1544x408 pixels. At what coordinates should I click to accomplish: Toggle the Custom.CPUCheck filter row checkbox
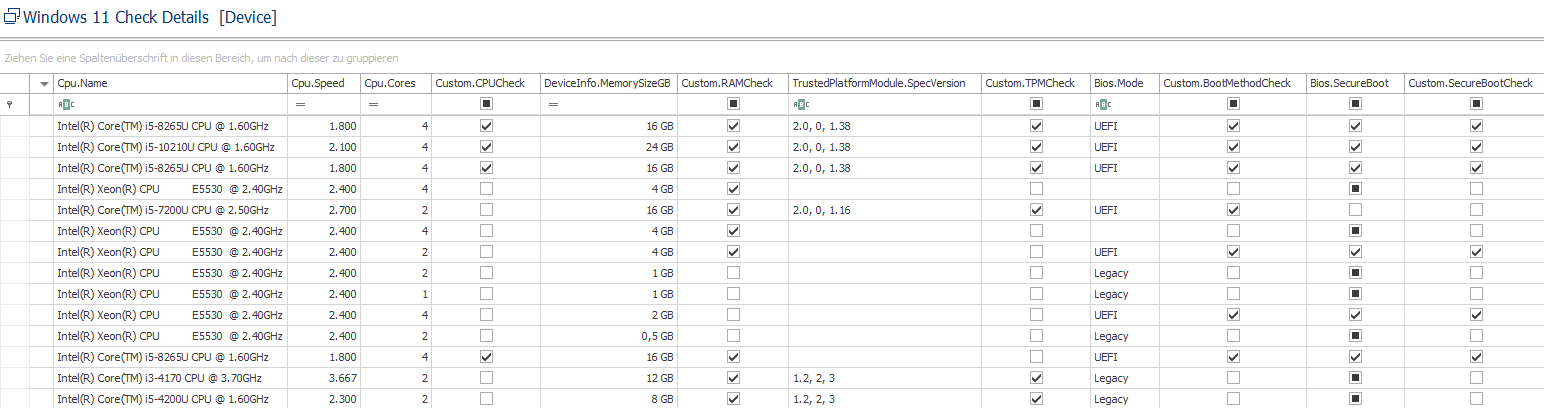pos(486,103)
